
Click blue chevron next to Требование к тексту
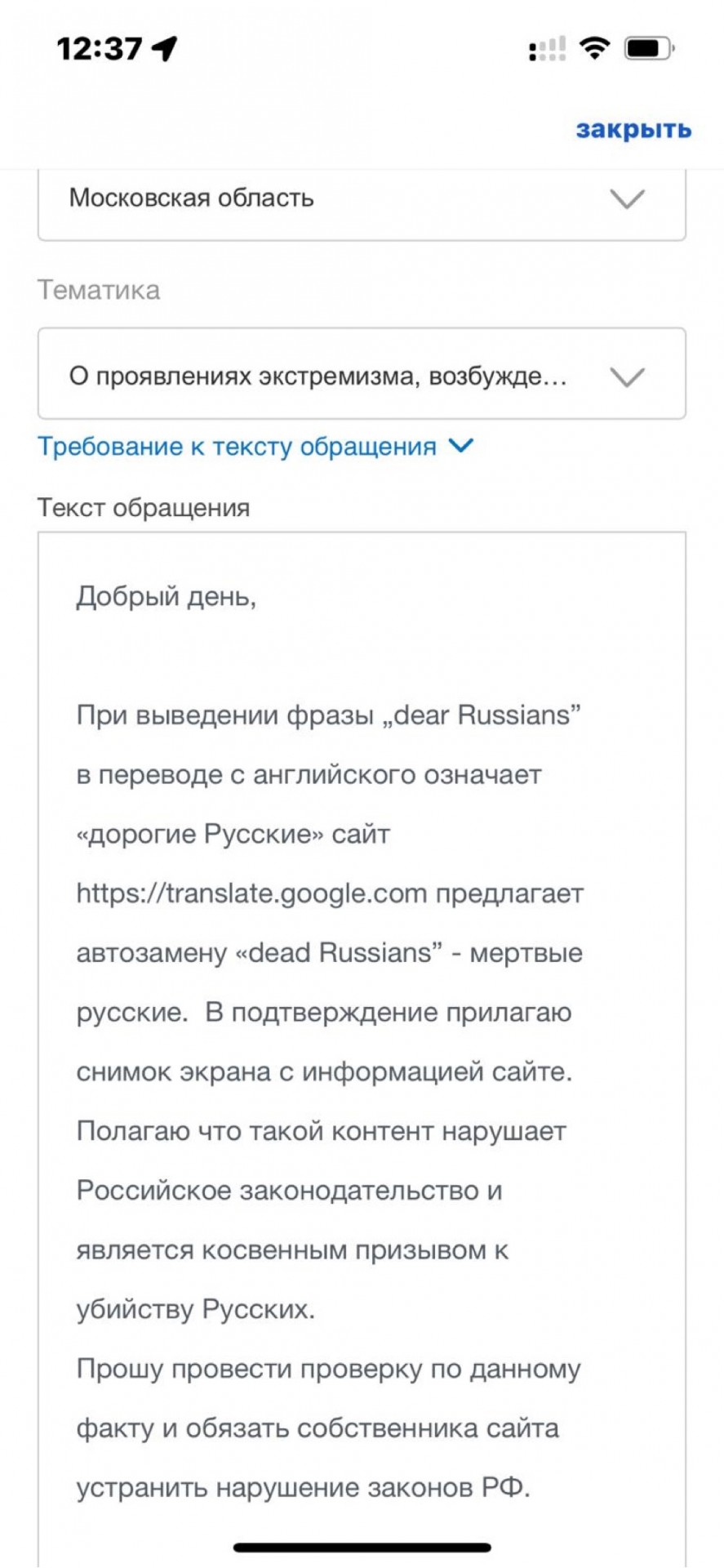pyautogui.click(x=461, y=446)
